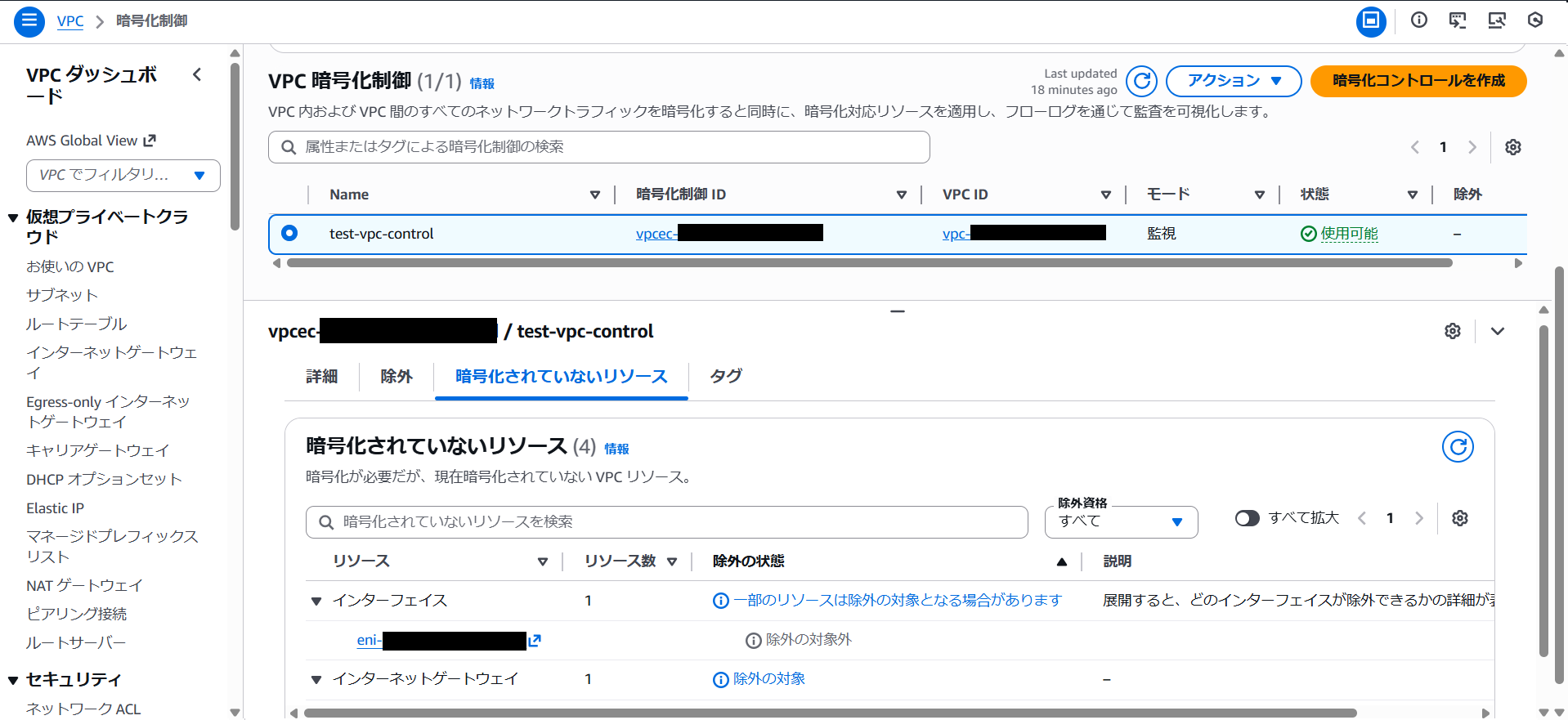
Task: Select the test-vpc-control radio button
Action: (289, 233)
